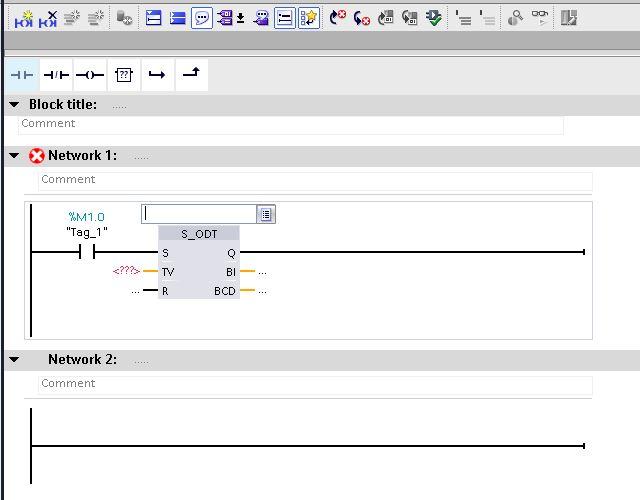Click the <???> placeholder at TV input
640x500 pixels.
click(126, 271)
